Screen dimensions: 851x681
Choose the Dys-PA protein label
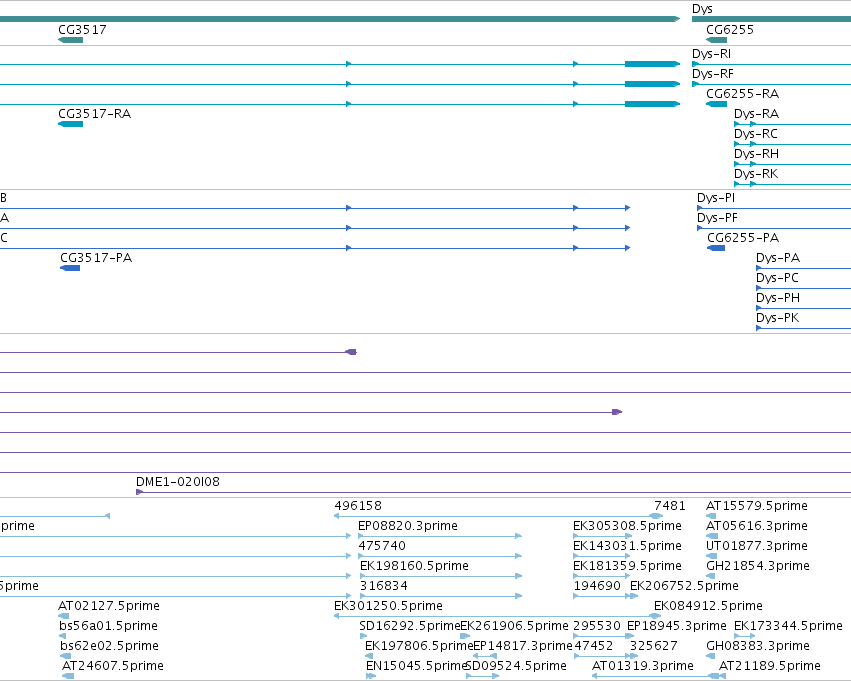click(x=778, y=258)
